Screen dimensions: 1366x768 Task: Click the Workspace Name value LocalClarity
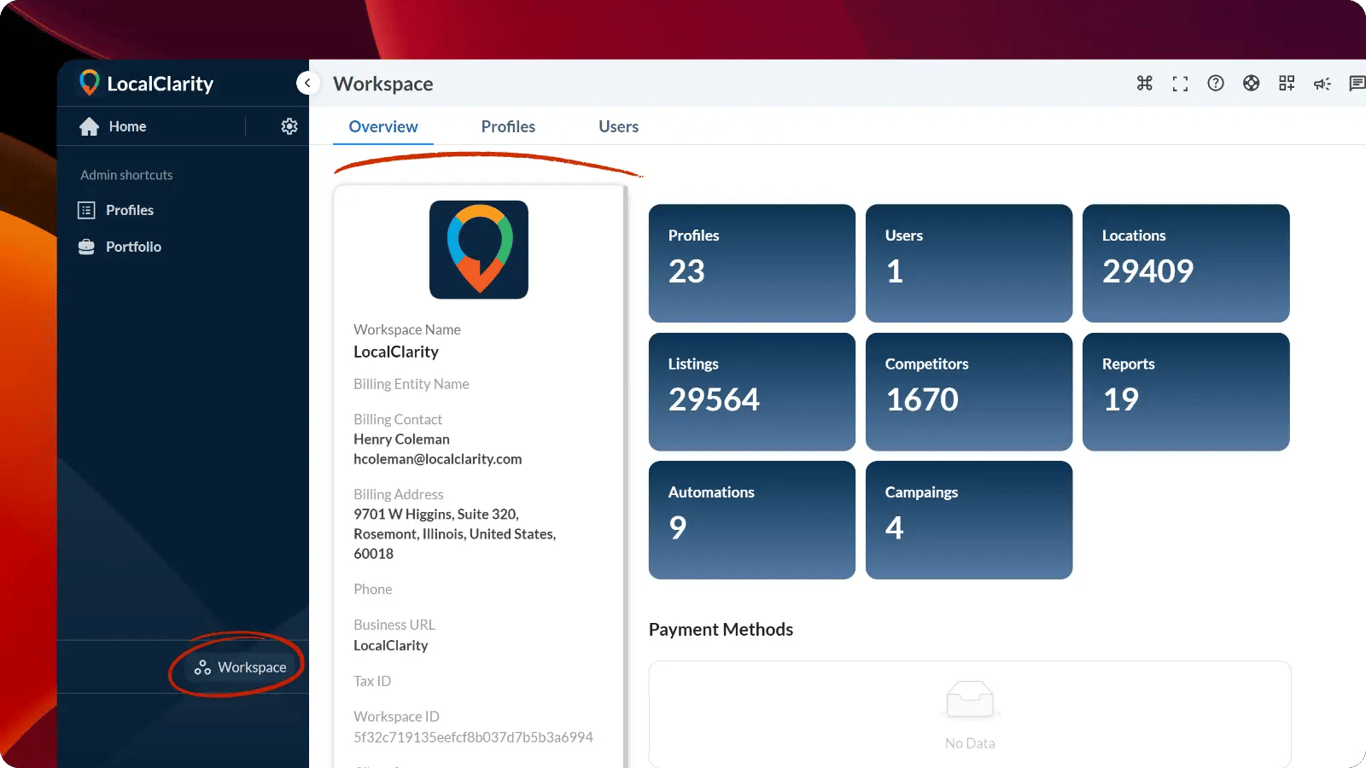396,352
